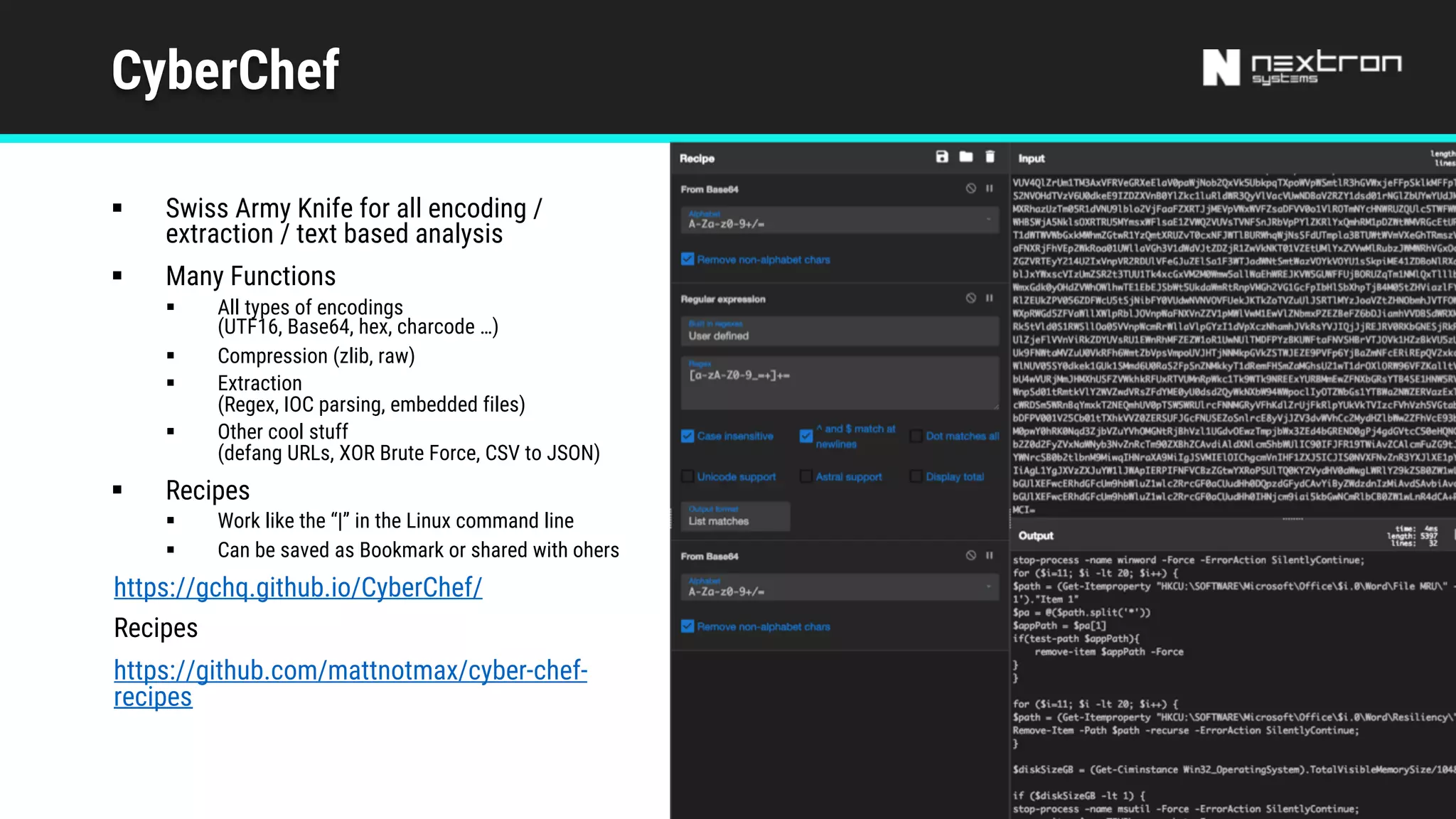Open Alphabet dropdown in second From Base64

point(840,587)
